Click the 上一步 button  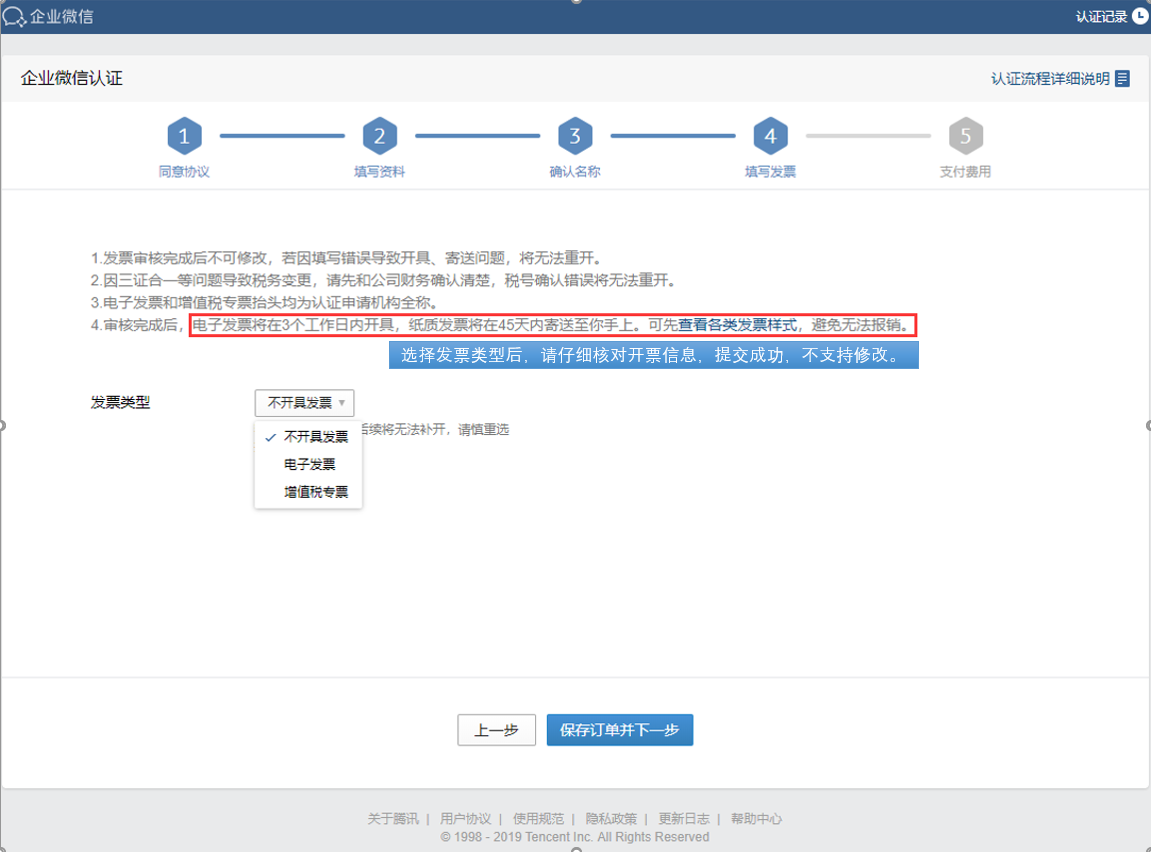(496, 730)
